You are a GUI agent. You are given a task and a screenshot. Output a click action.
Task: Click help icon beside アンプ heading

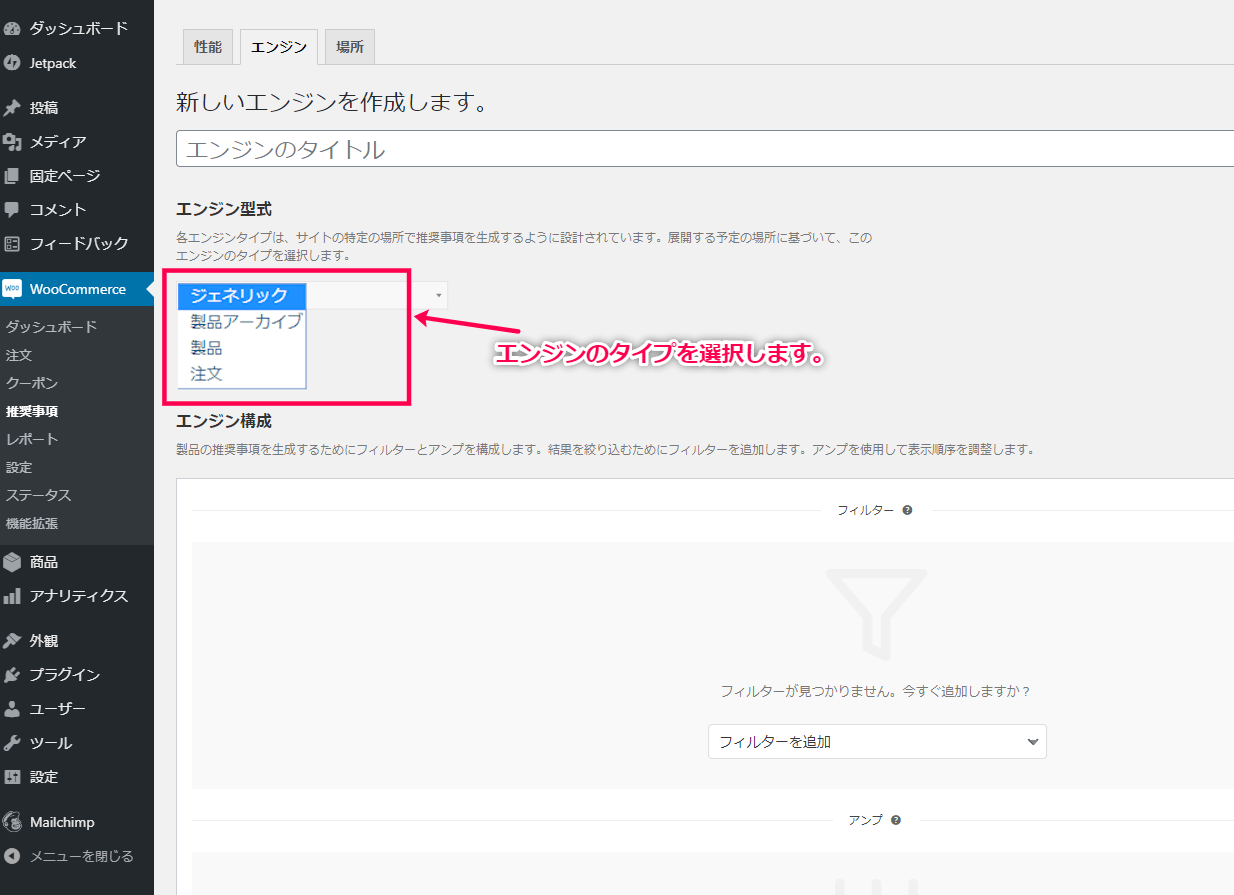[895, 820]
